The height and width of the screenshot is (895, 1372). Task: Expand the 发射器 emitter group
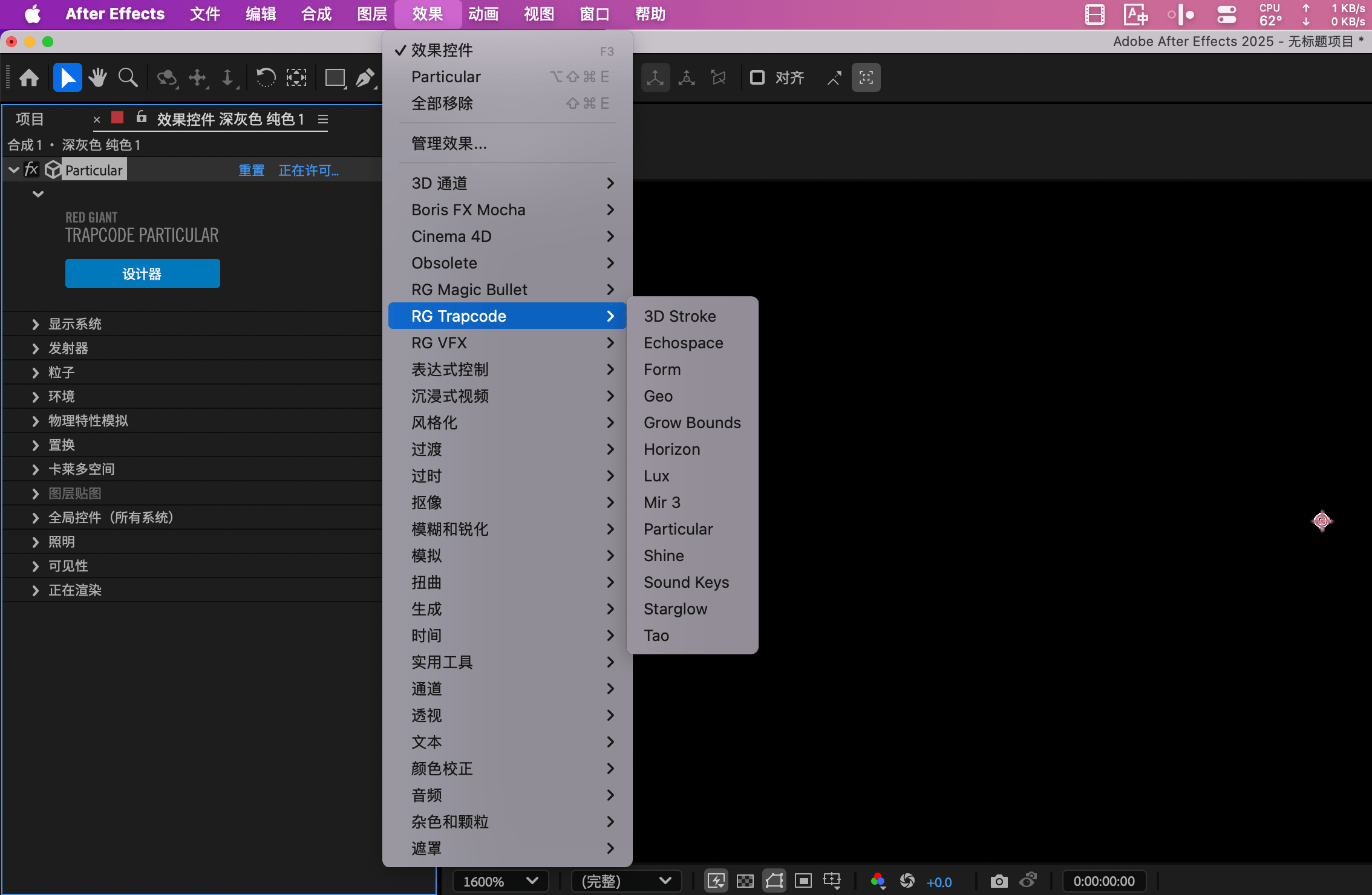point(36,348)
